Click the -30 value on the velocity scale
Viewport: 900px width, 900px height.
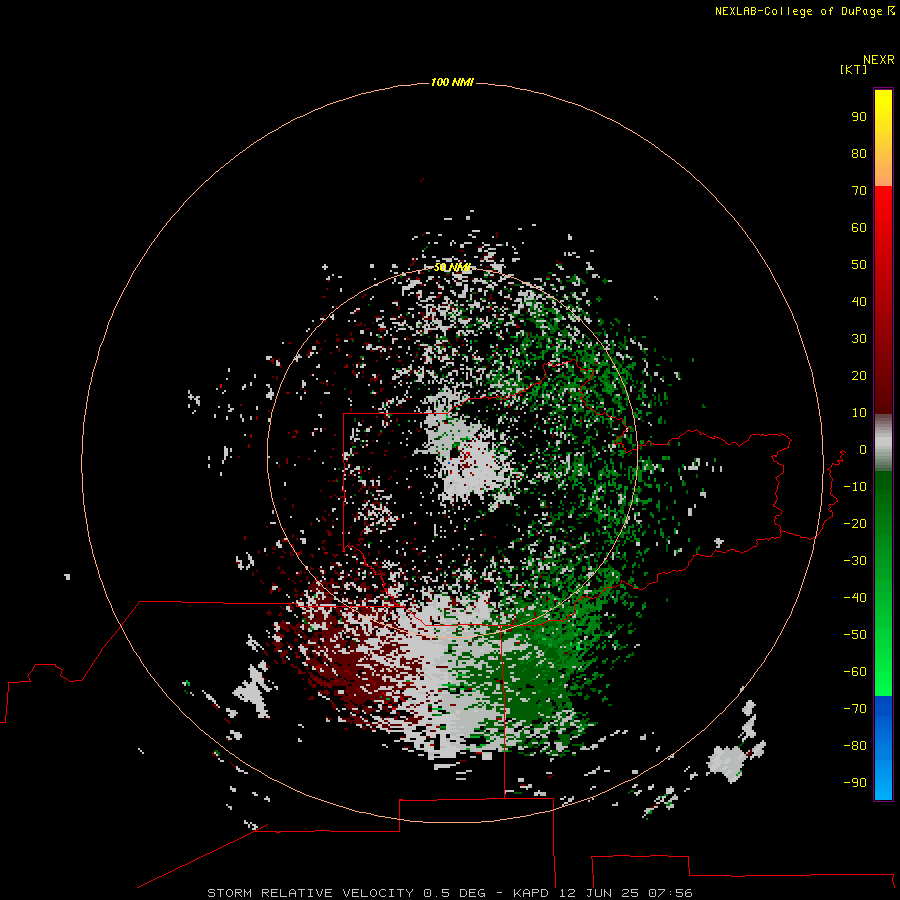(x=855, y=561)
